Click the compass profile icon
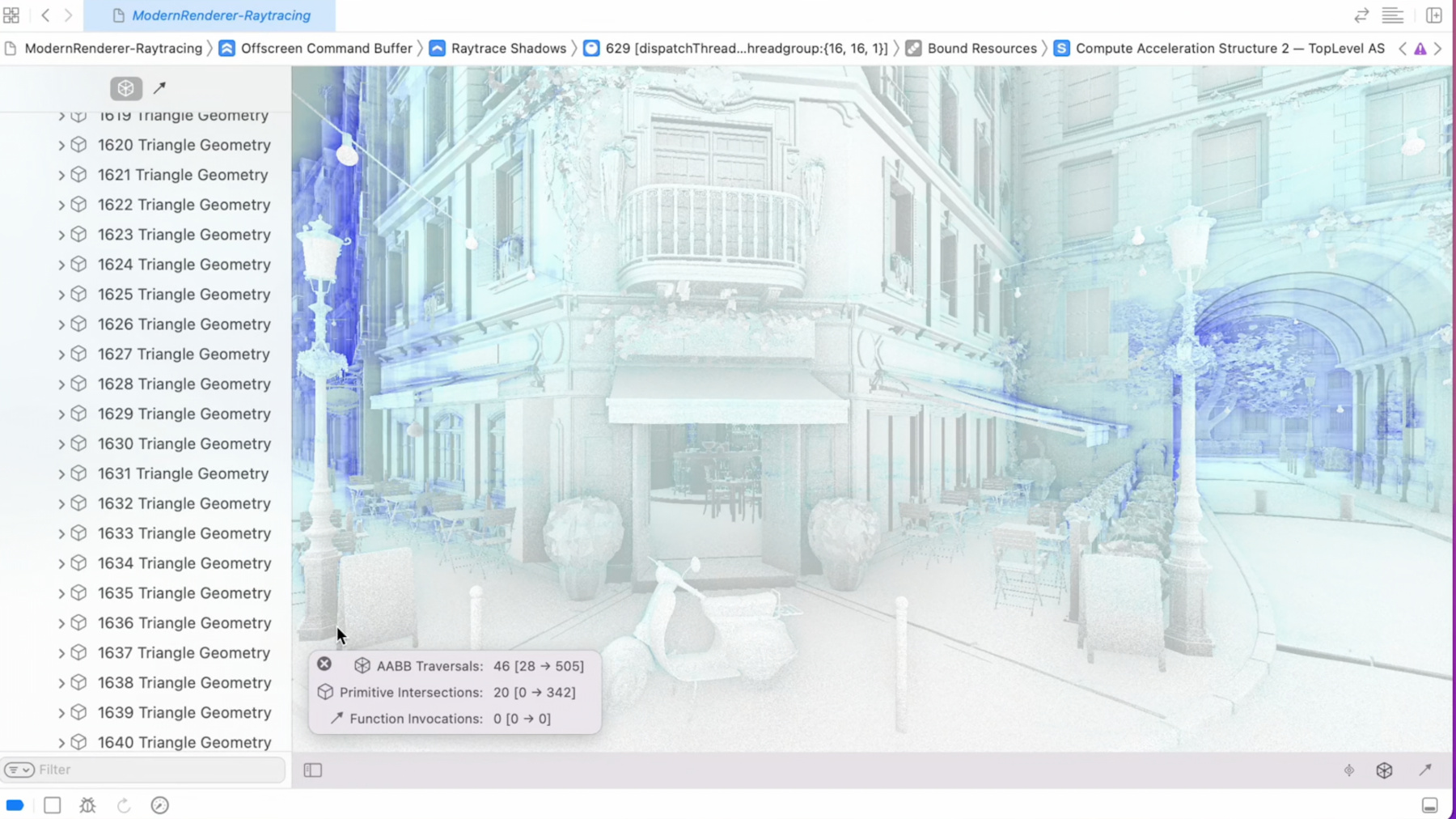 click(x=160, y=805)
